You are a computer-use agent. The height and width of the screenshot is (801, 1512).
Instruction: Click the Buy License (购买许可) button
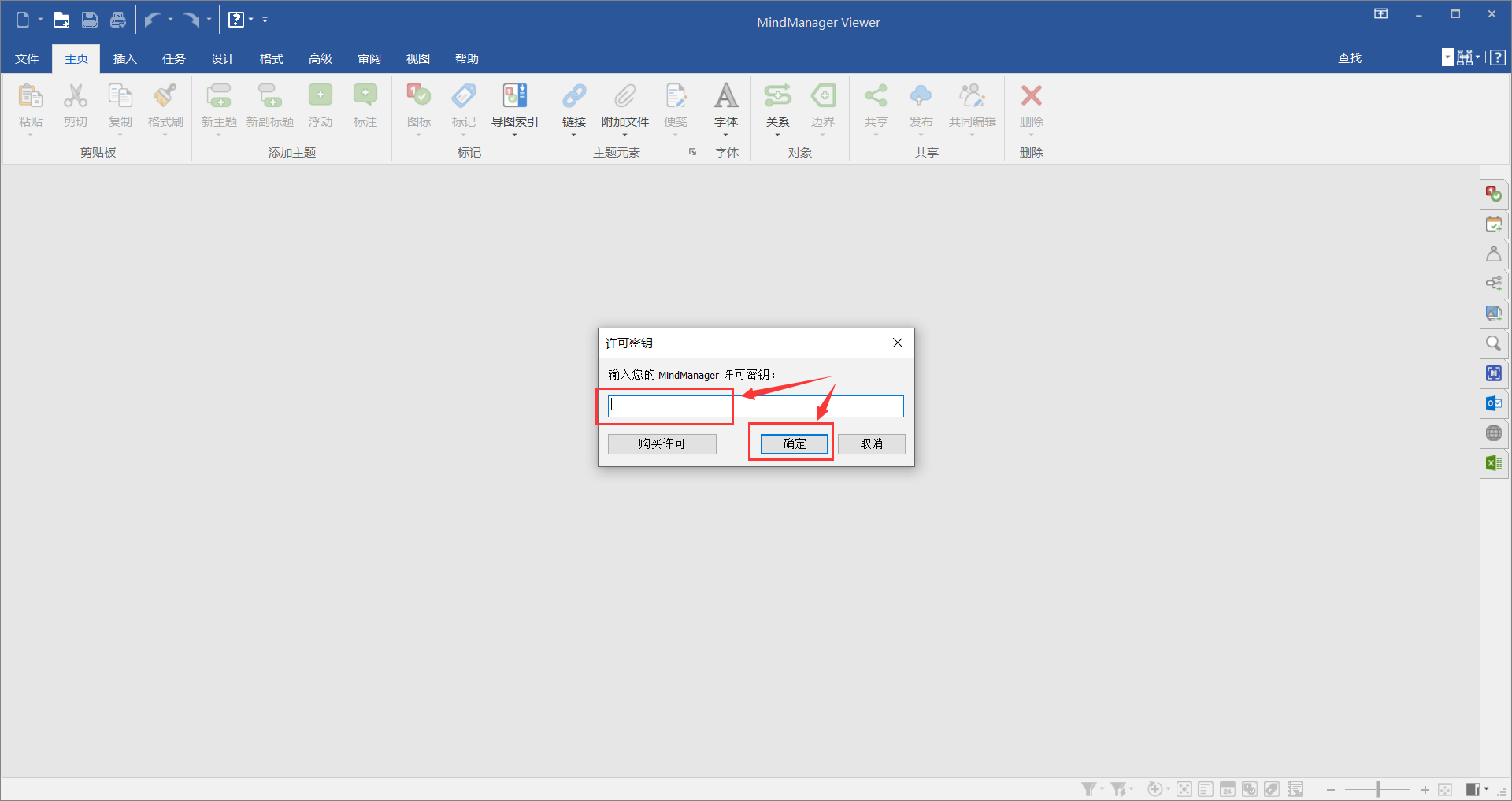(661, 444)
